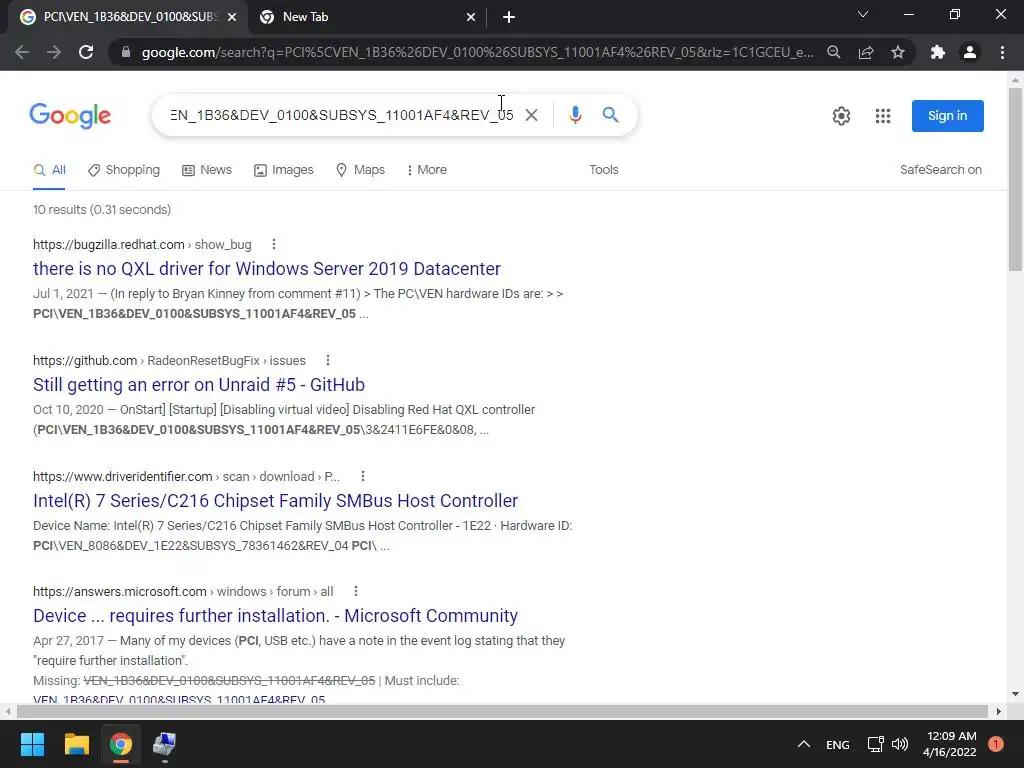Click the browser forward arrow

click(54, 52)
